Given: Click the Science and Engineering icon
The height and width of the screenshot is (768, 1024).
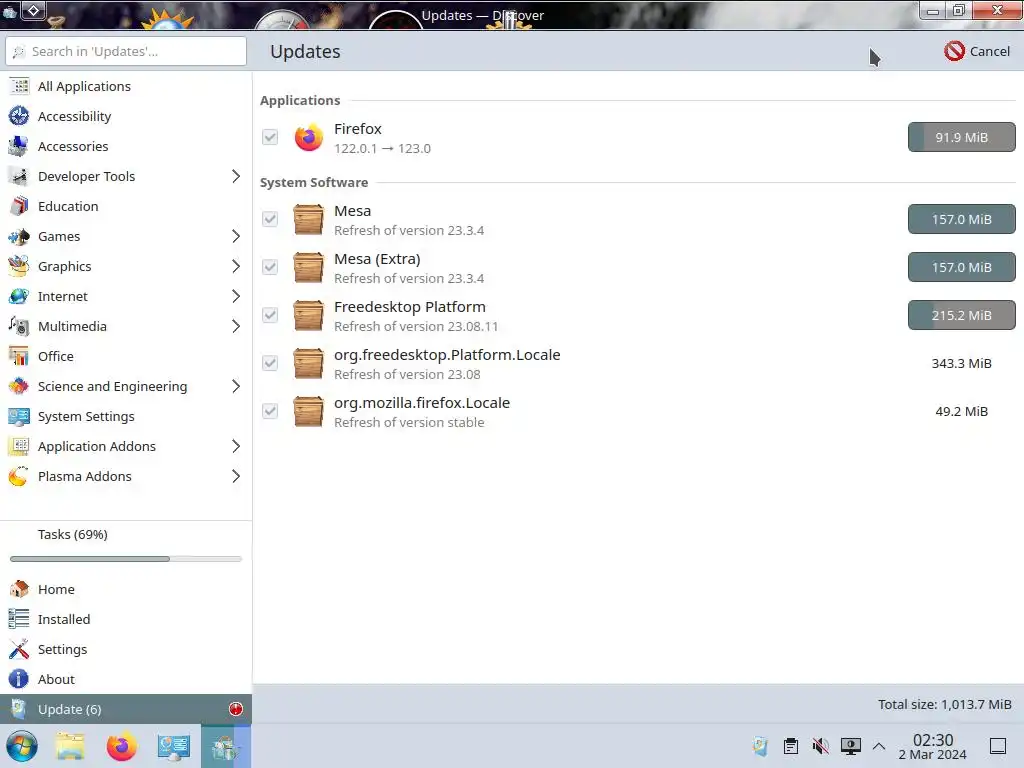Looking at the screenshot, I should point(19,387).
